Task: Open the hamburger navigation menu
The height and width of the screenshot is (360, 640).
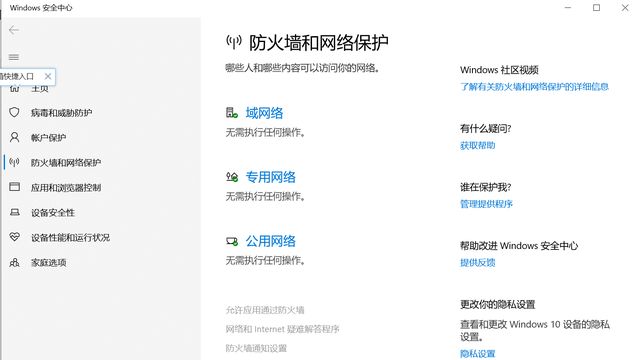Action: click(14, 57)
